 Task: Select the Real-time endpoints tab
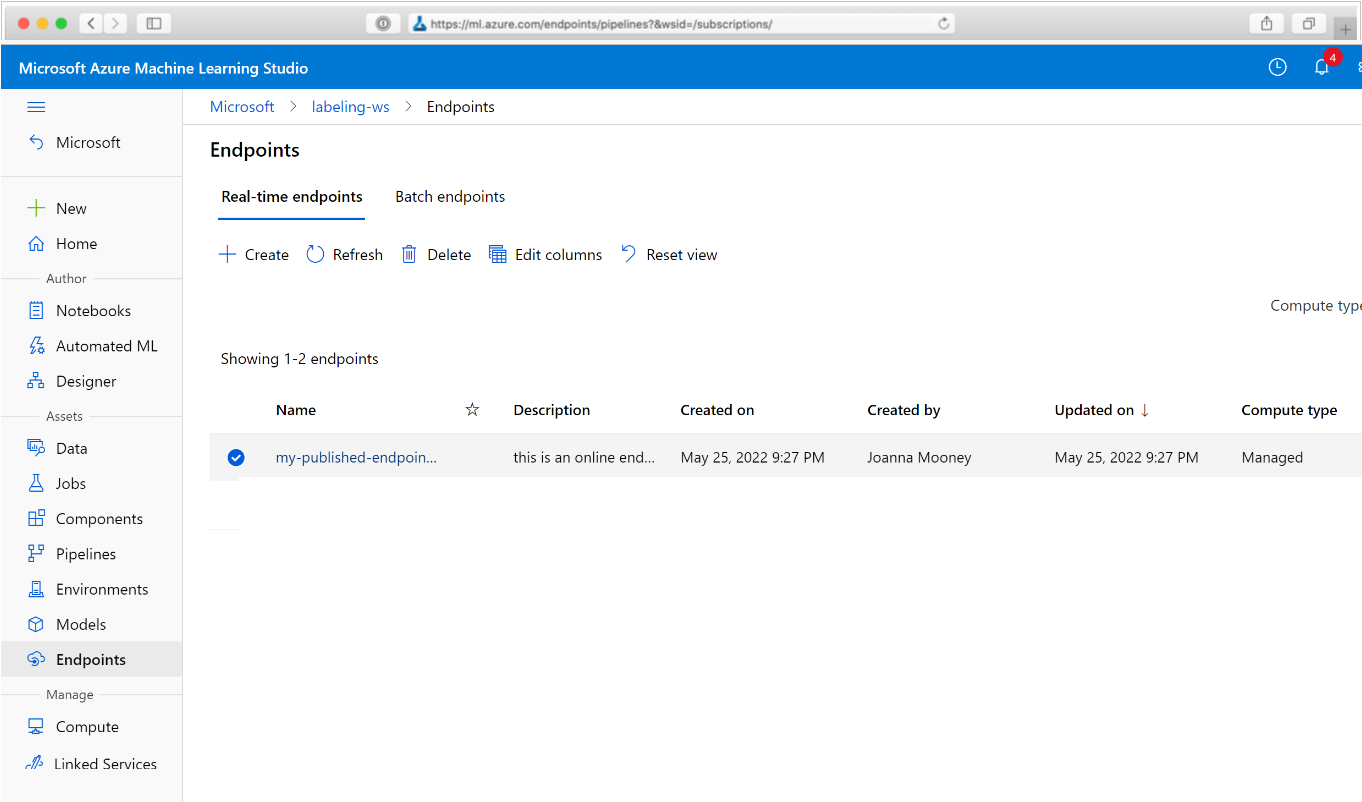(292, 197)
